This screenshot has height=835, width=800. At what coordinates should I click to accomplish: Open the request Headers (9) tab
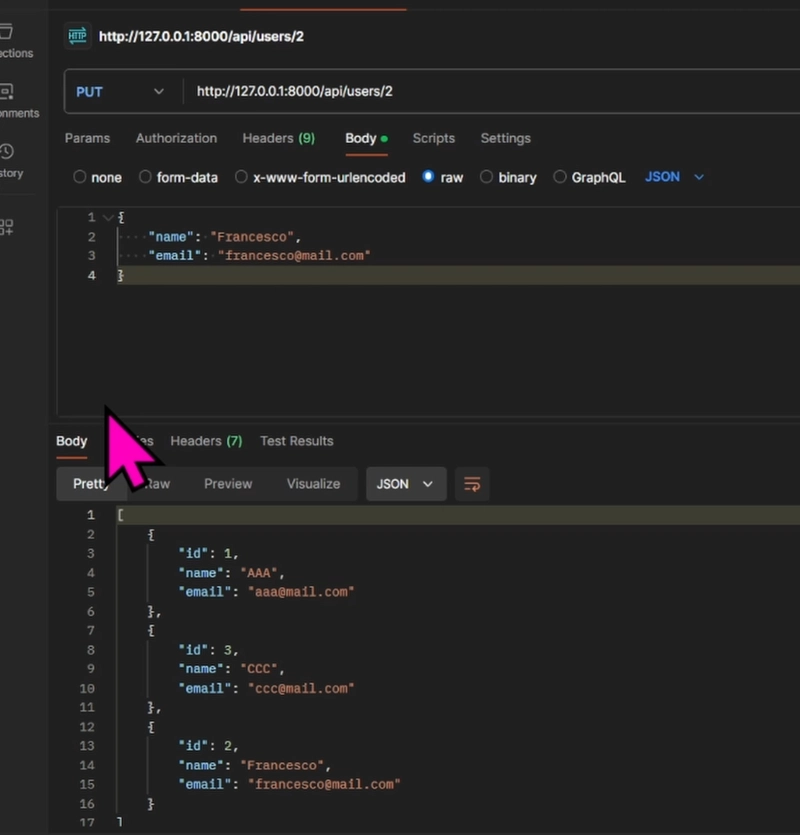[x=279, y=138]
